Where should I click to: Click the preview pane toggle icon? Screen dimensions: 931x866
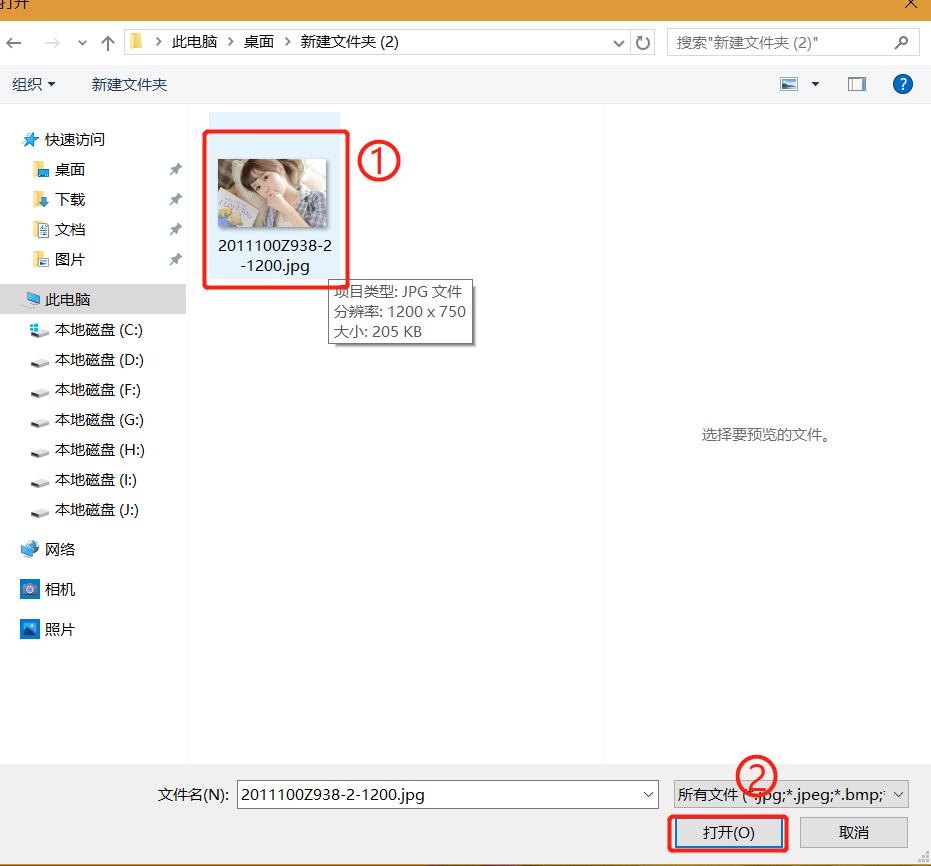point(856,84)
